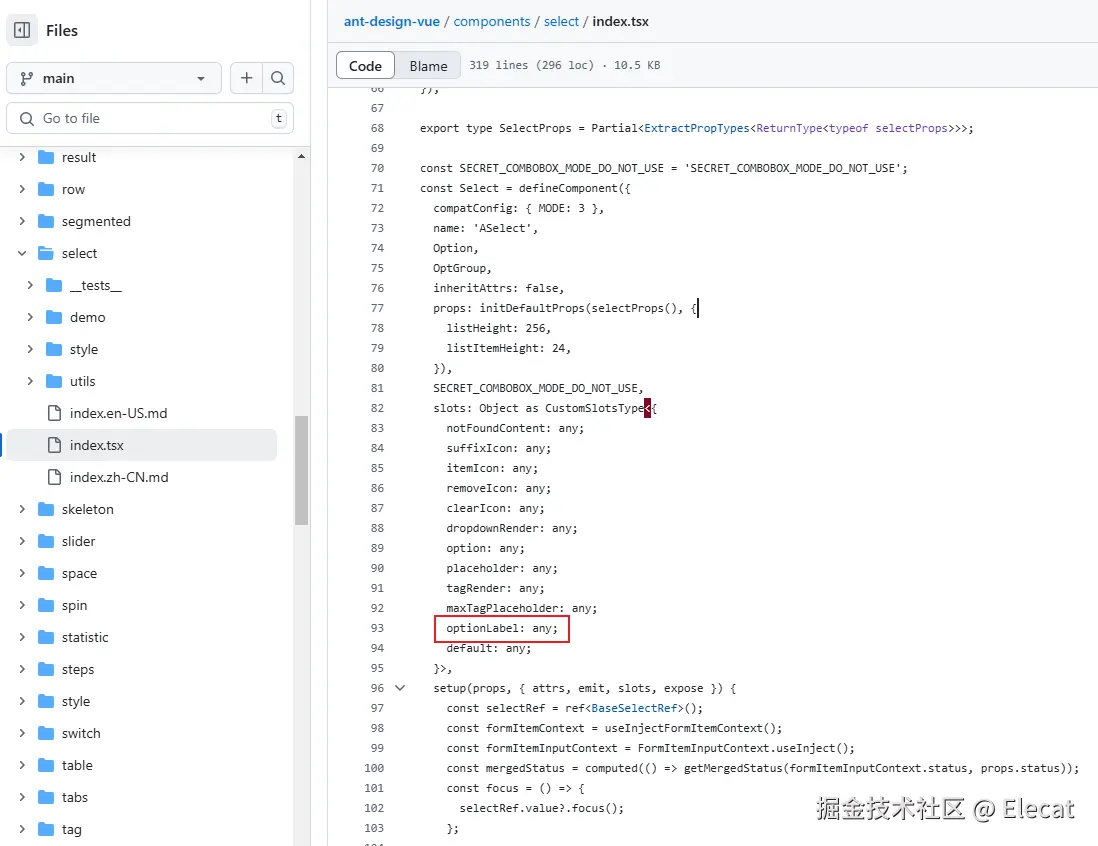Click the skeleton folder icon
Viewport: 1098px width, 846px height.
[x=46, y=509]
